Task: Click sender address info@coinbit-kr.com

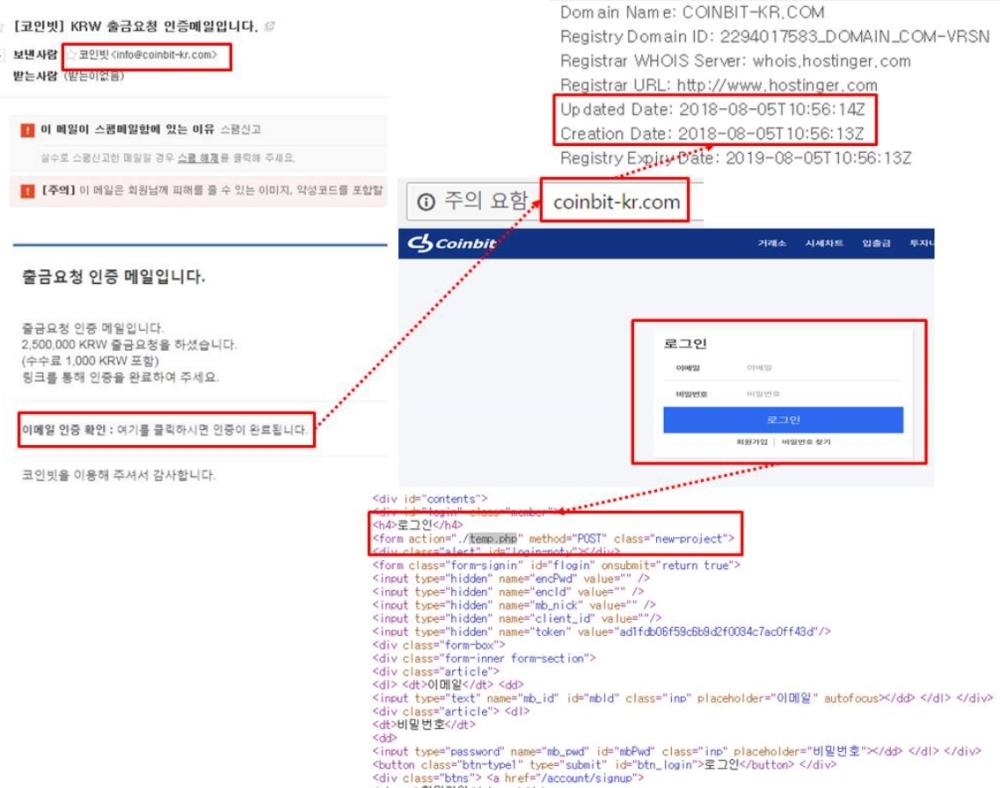Action: 164,55
